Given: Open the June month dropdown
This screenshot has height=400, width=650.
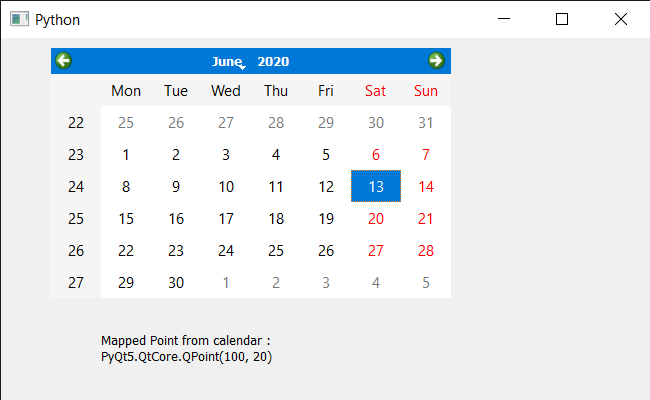Looking at the screenshot, I should tap(229, 61).
